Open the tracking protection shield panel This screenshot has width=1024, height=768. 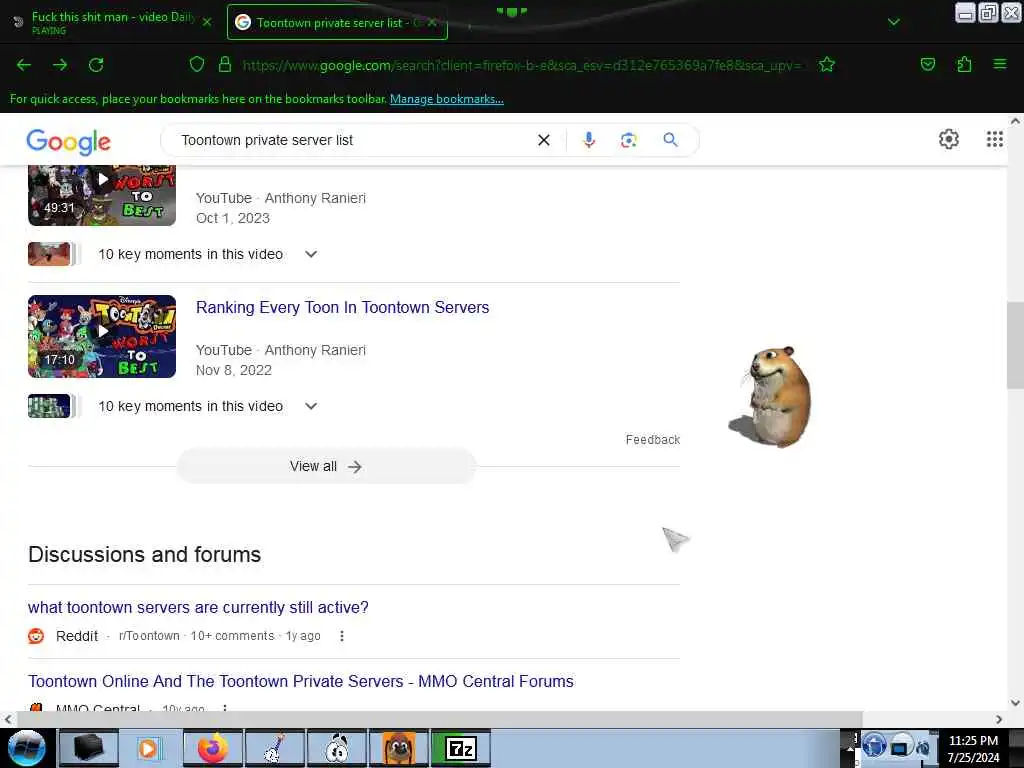[197, 64]
